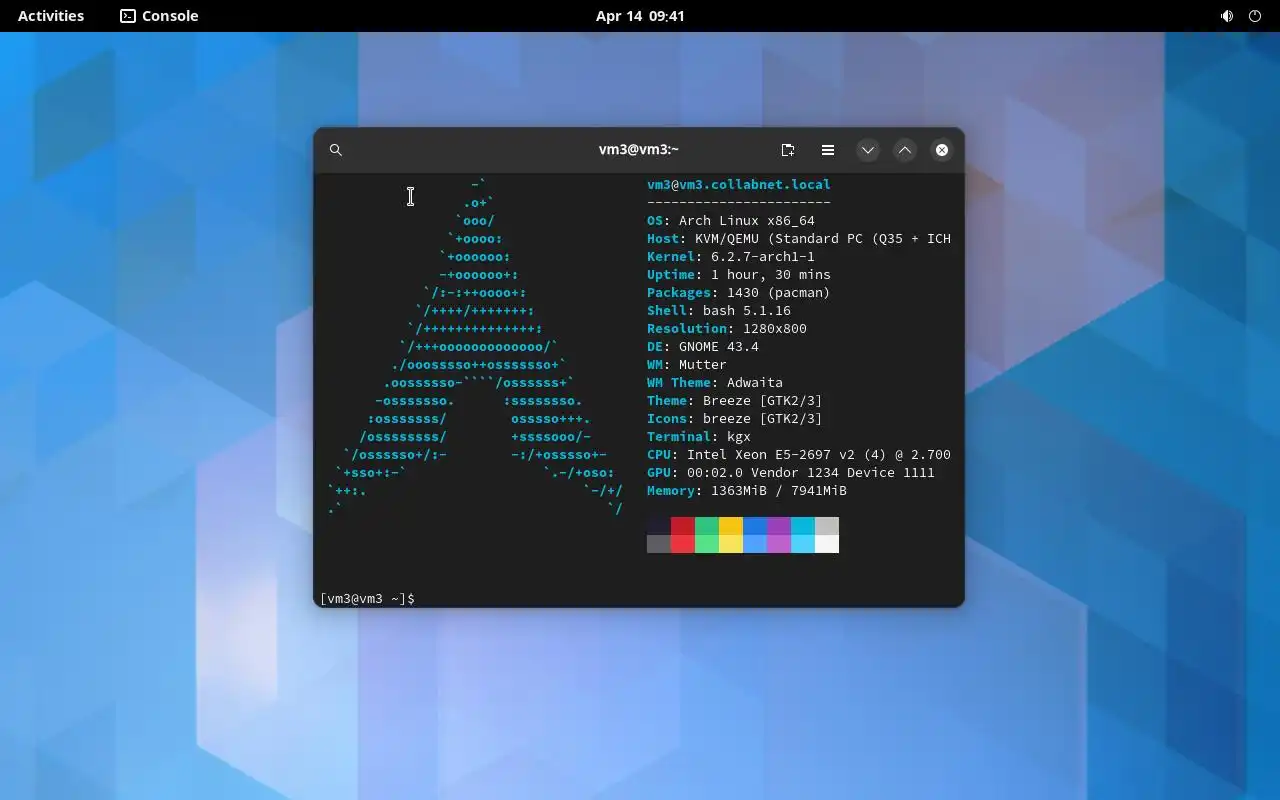The image size is (1280, 800).
Task: Click the OS: Arch Linux x86_64 line
Action: [731, 221]
